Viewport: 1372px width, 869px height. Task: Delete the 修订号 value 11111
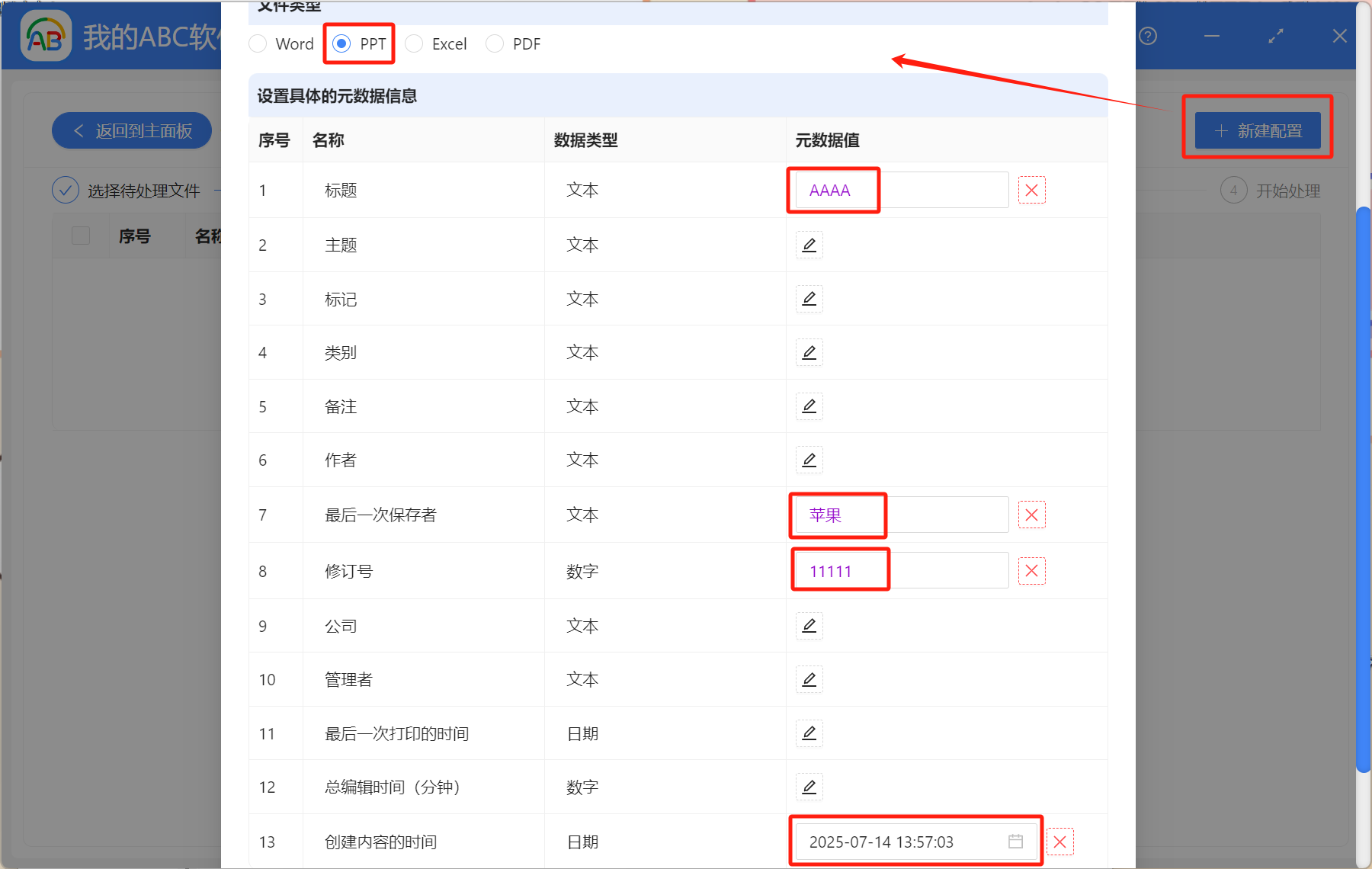(x=1031, y=570)
